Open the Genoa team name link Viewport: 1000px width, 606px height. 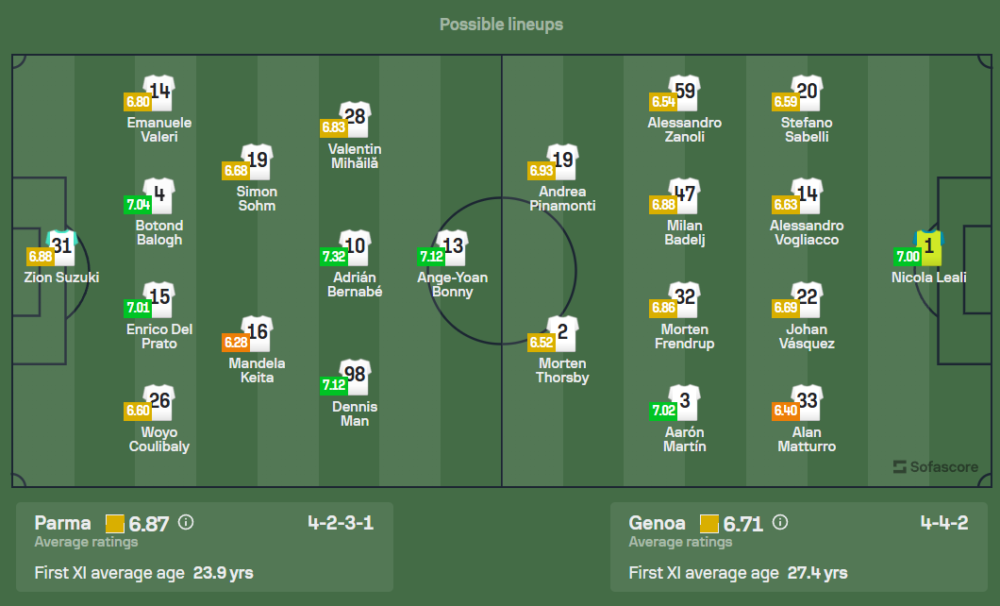click(x=657, y=523)
